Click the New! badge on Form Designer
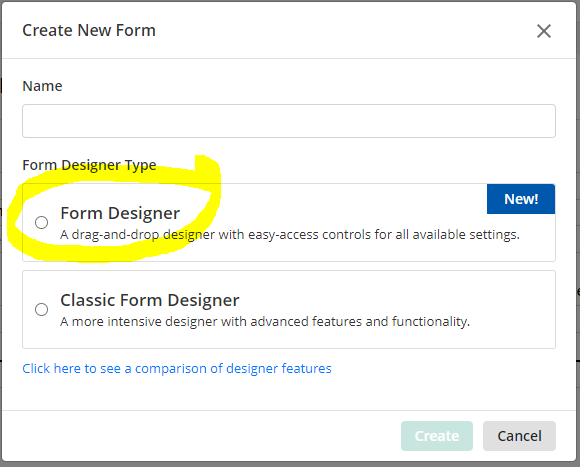580x467 pixels. click(521, 199)
